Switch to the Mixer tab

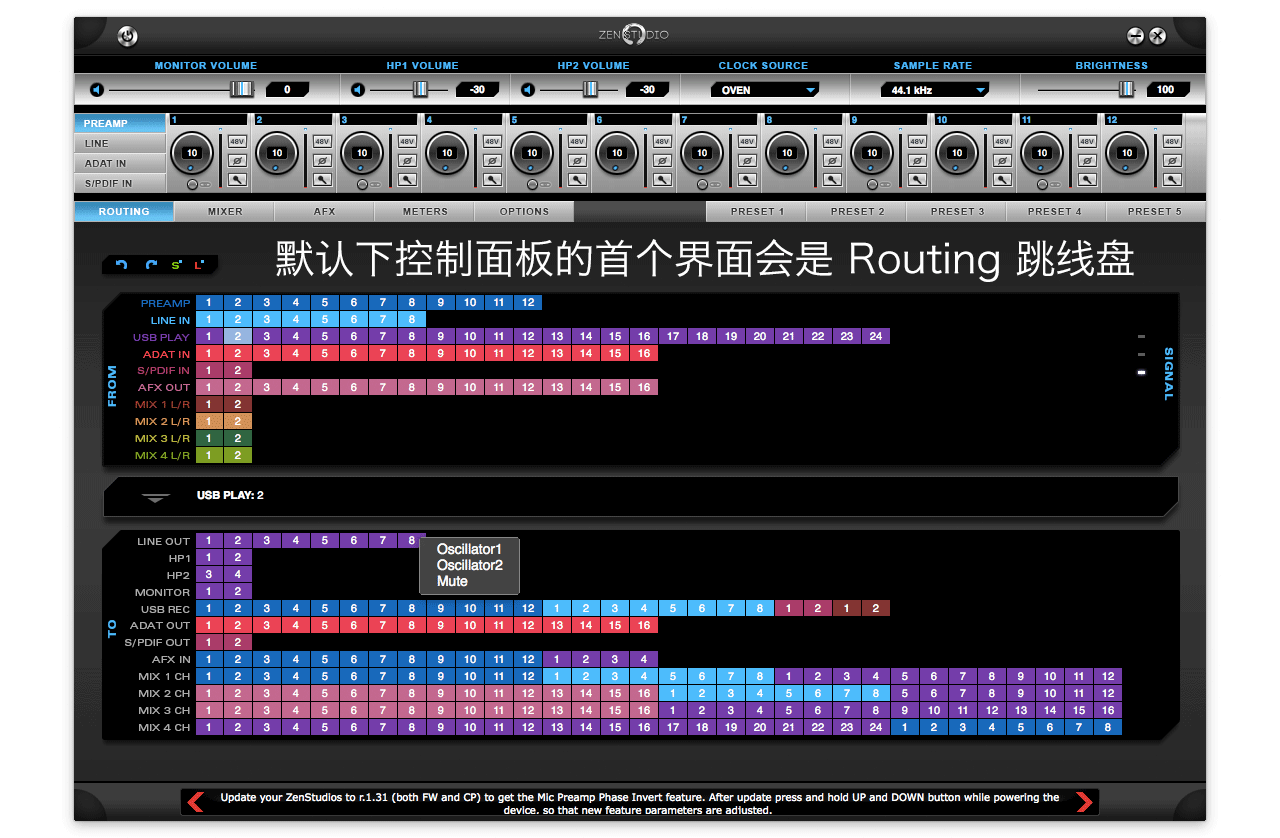coord(225,212)
